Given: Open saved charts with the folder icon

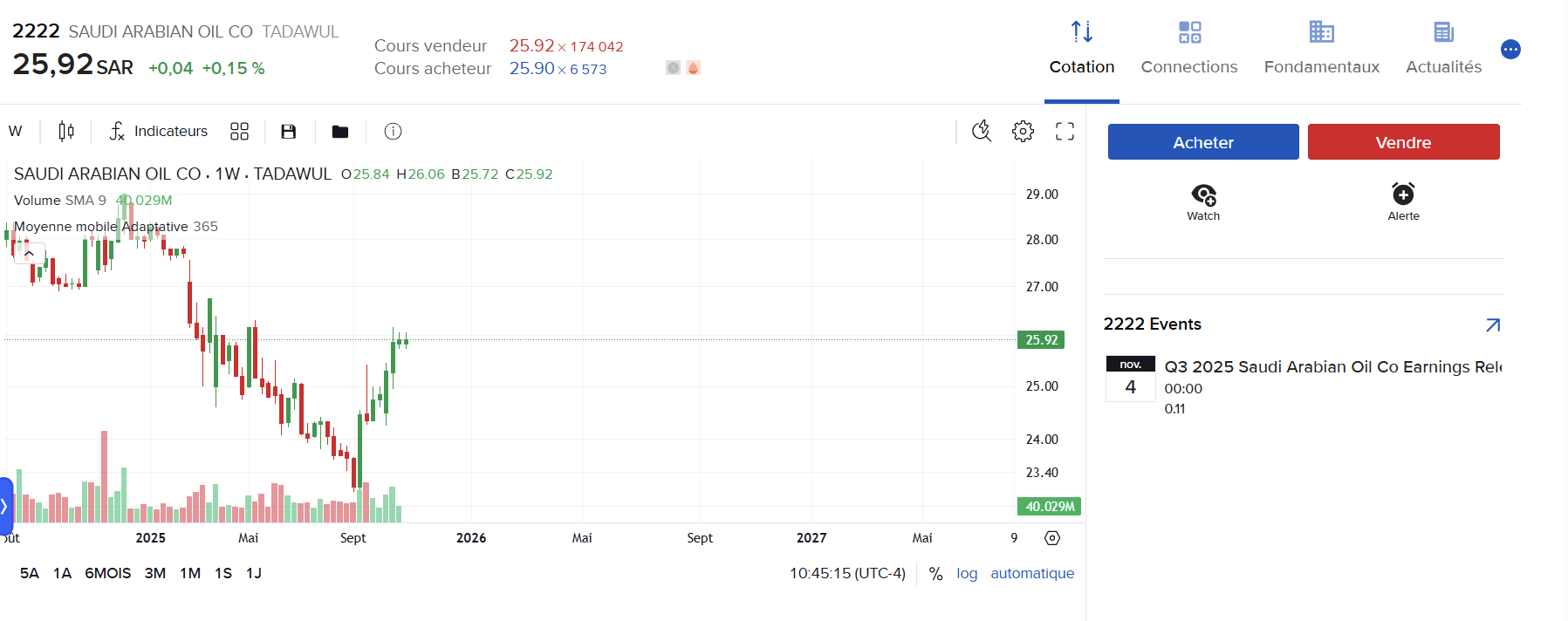Looking at the screenshot, I should [340, 132].
